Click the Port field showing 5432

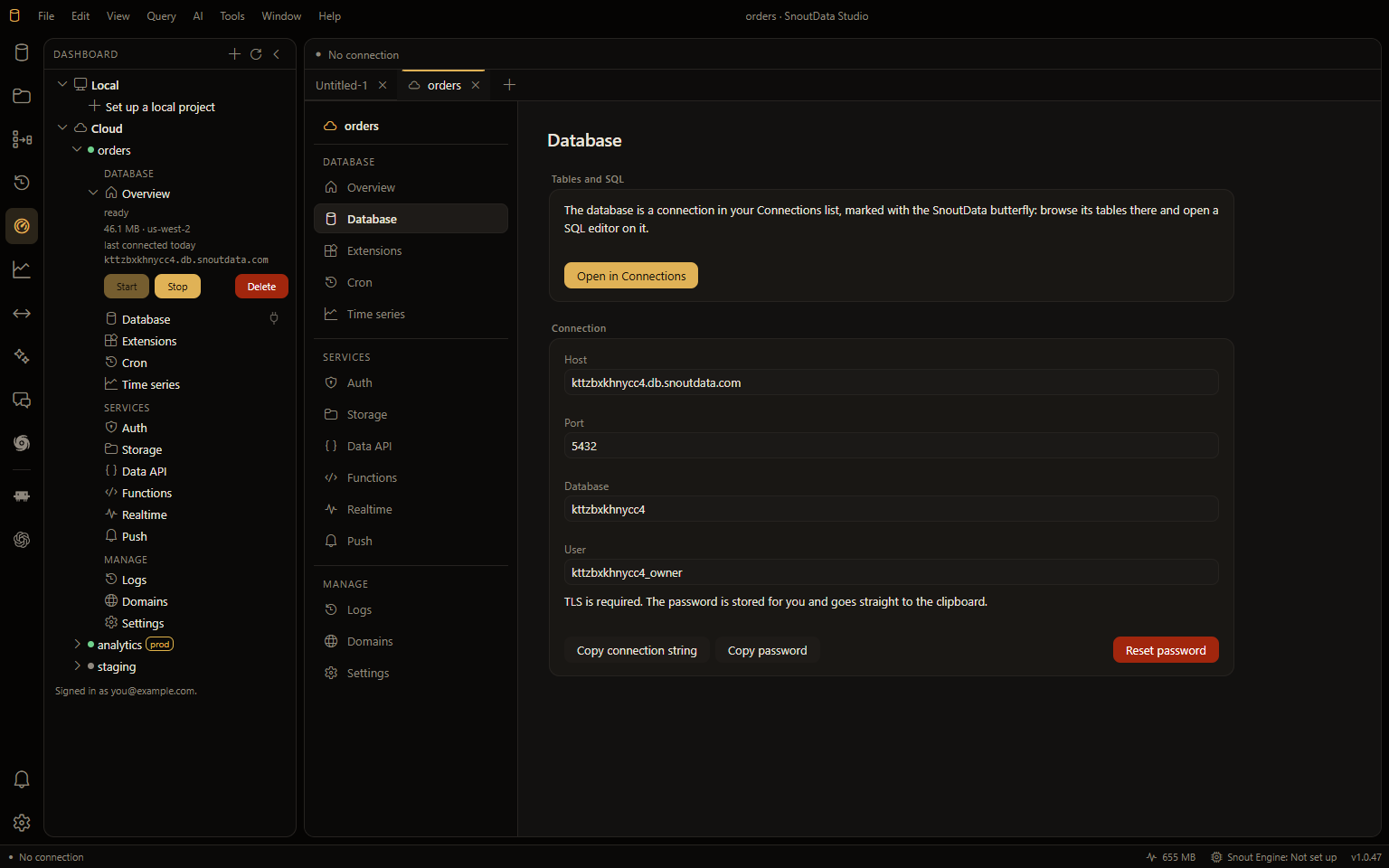[x=892, y=446]
